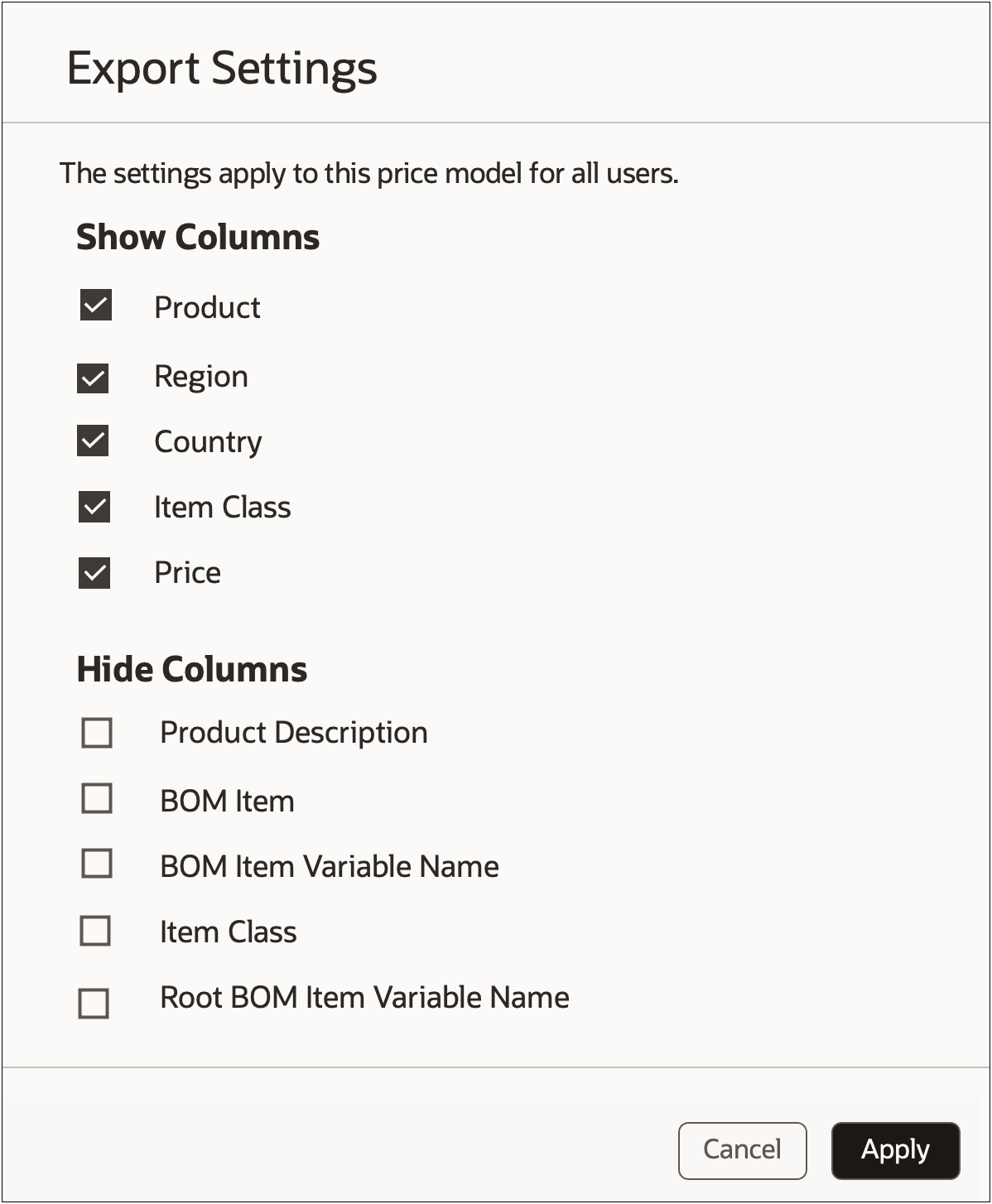The width and height of the screenshot is (992, 1204).
Task: Click the BOM Item label text
Action: pos(227,800)
